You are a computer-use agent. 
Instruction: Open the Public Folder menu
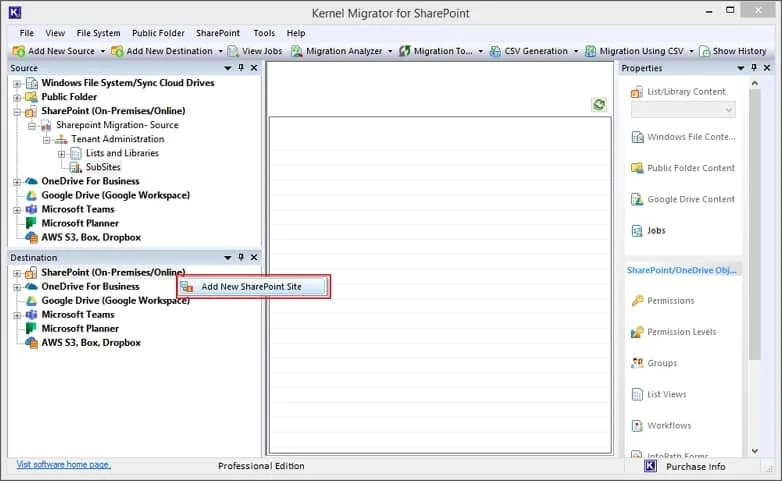(x=158, y=33)
